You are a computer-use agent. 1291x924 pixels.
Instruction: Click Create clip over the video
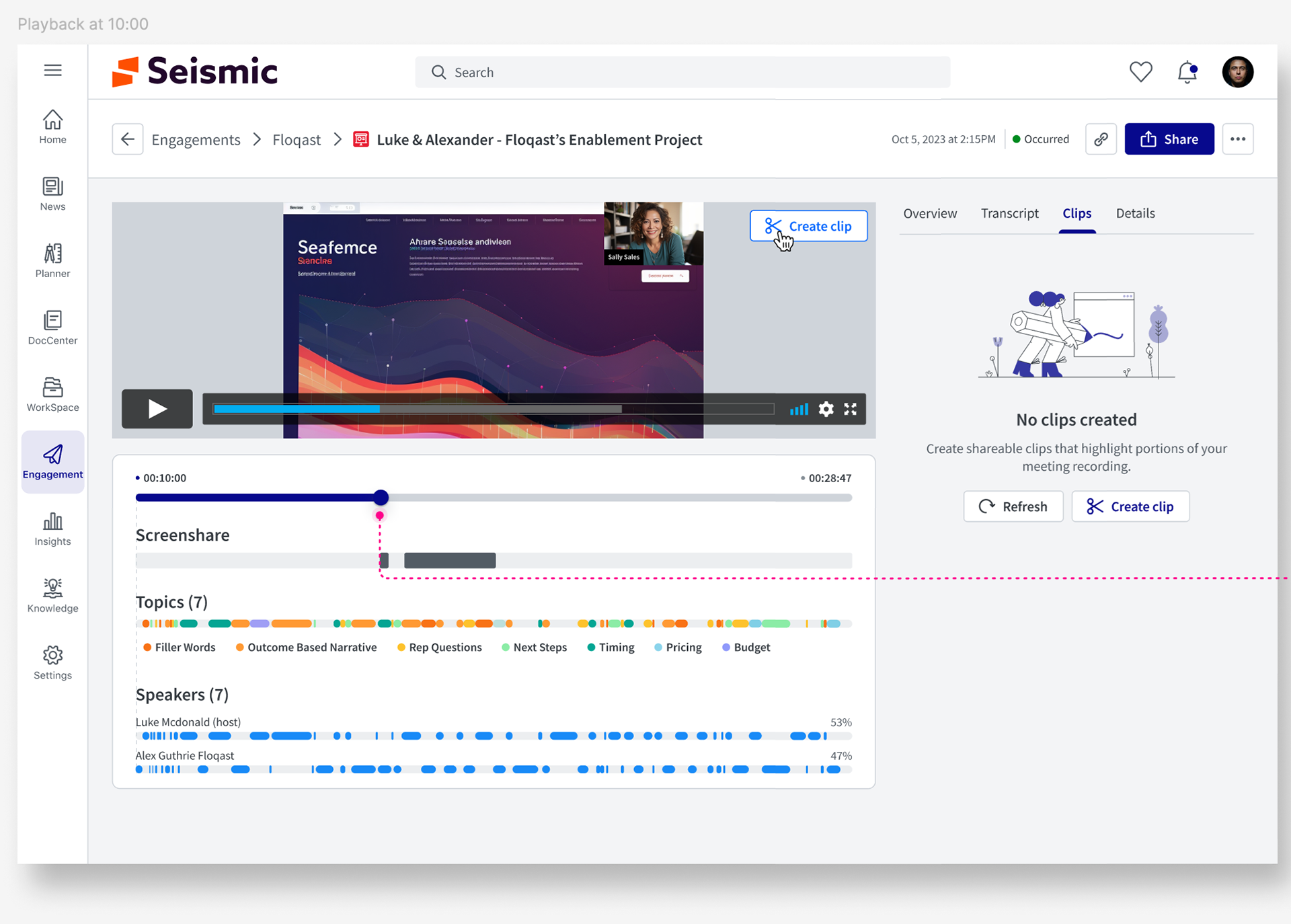pos(808,226)
